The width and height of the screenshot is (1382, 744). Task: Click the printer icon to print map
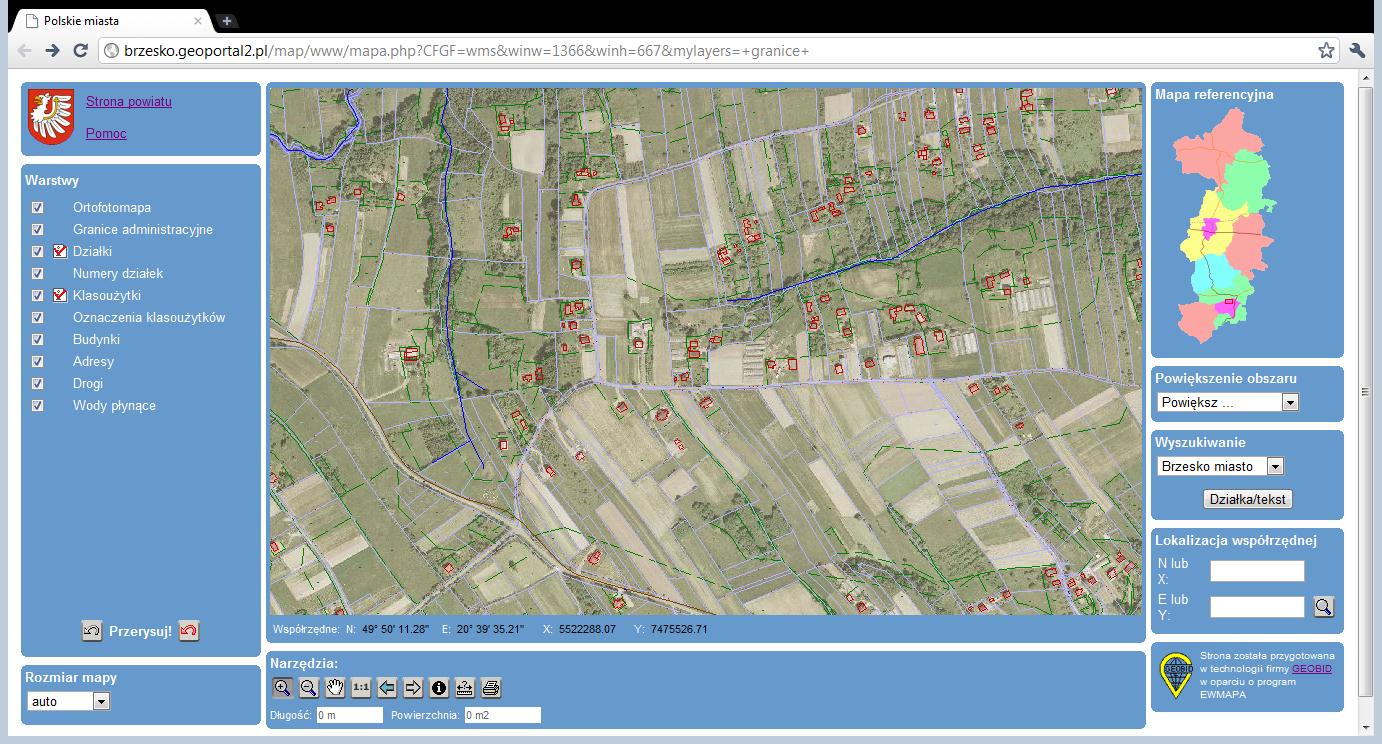tap(491, 687)
